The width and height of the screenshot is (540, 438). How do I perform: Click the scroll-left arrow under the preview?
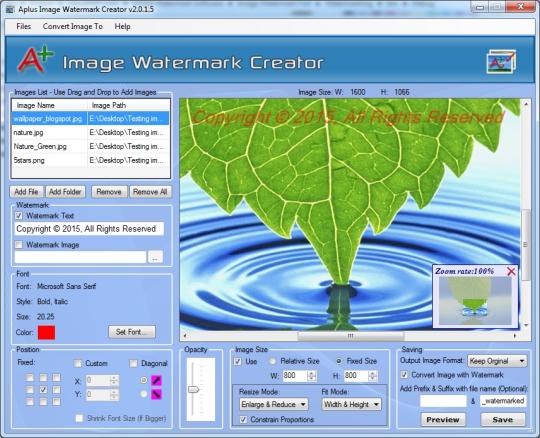point(185,336)
